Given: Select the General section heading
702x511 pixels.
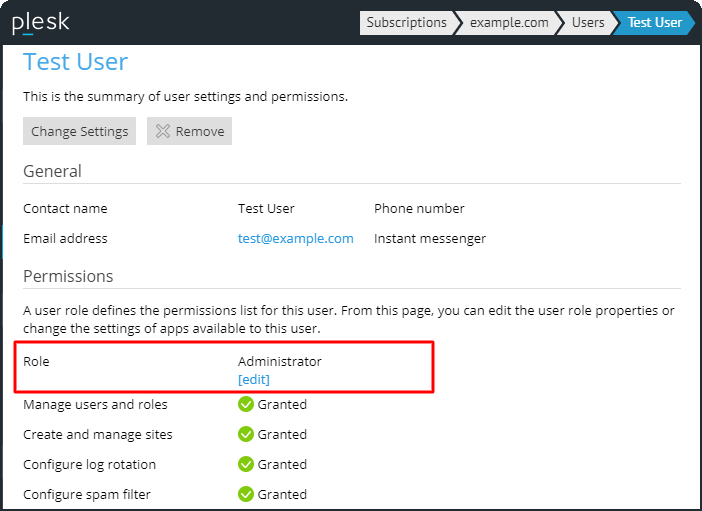Looking at the screenshot, I should [x=52, y=171].
